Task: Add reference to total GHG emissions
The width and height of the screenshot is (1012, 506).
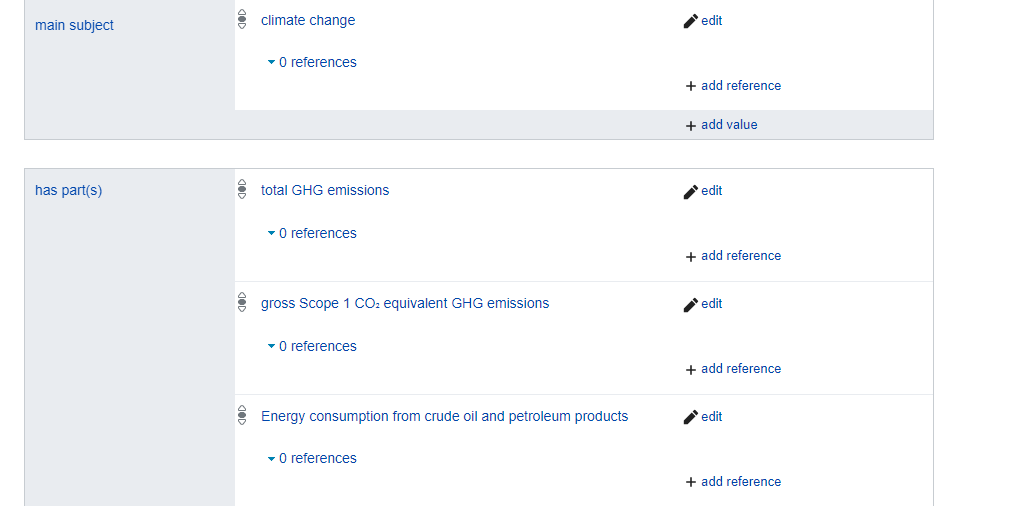Action: pos(733,256)
